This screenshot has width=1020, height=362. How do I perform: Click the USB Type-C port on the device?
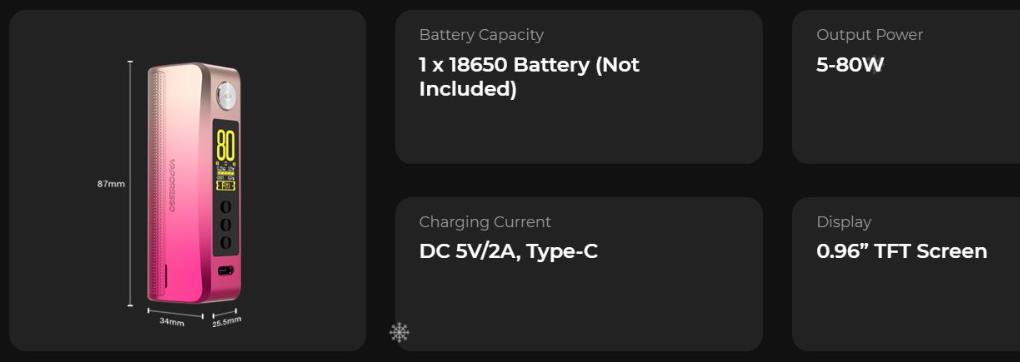[225, 270]
